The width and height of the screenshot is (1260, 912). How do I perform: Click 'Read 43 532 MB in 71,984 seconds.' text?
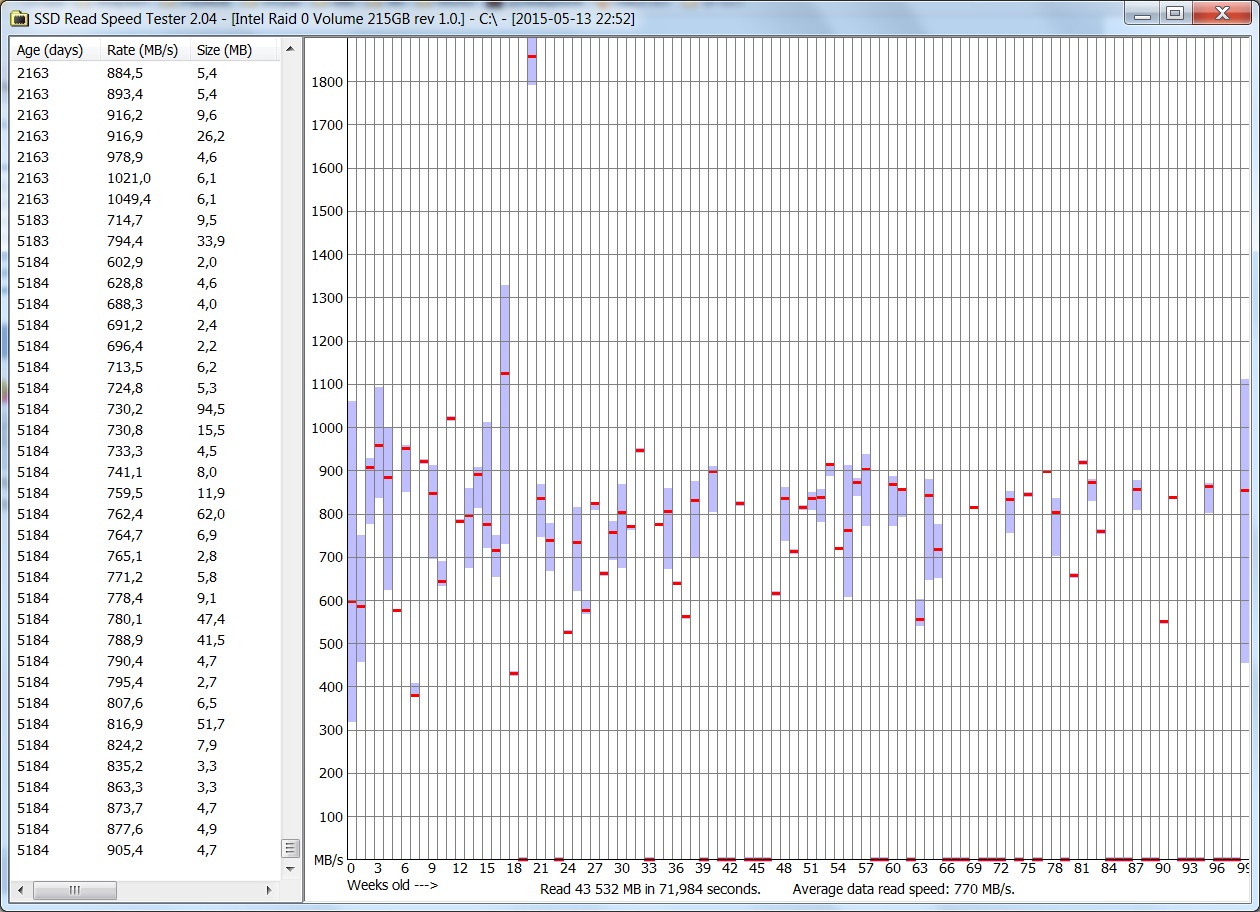coord(650,888)
